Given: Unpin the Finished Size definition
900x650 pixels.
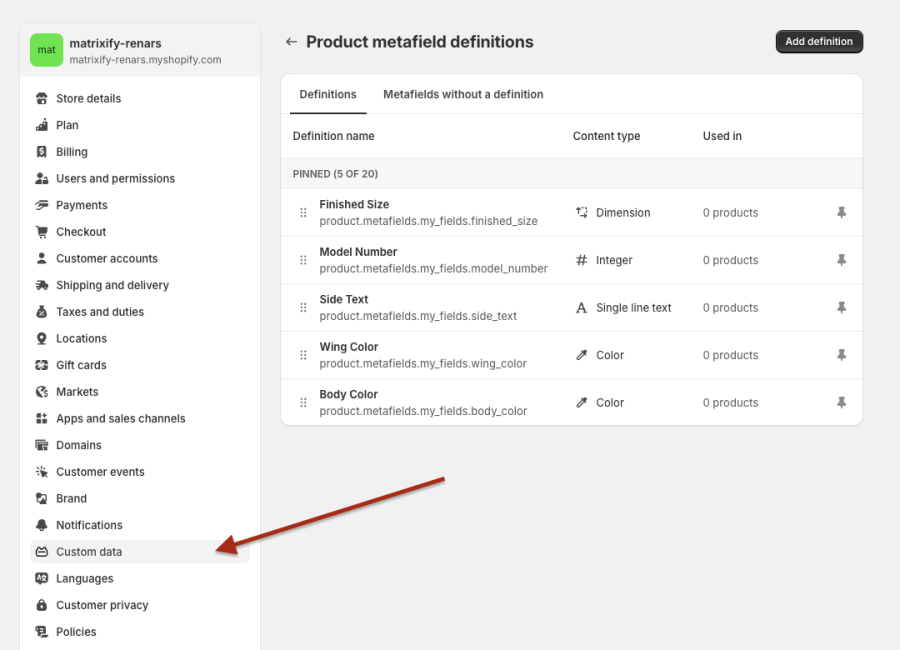Looking at the screenshot, I should click(841, 212).
